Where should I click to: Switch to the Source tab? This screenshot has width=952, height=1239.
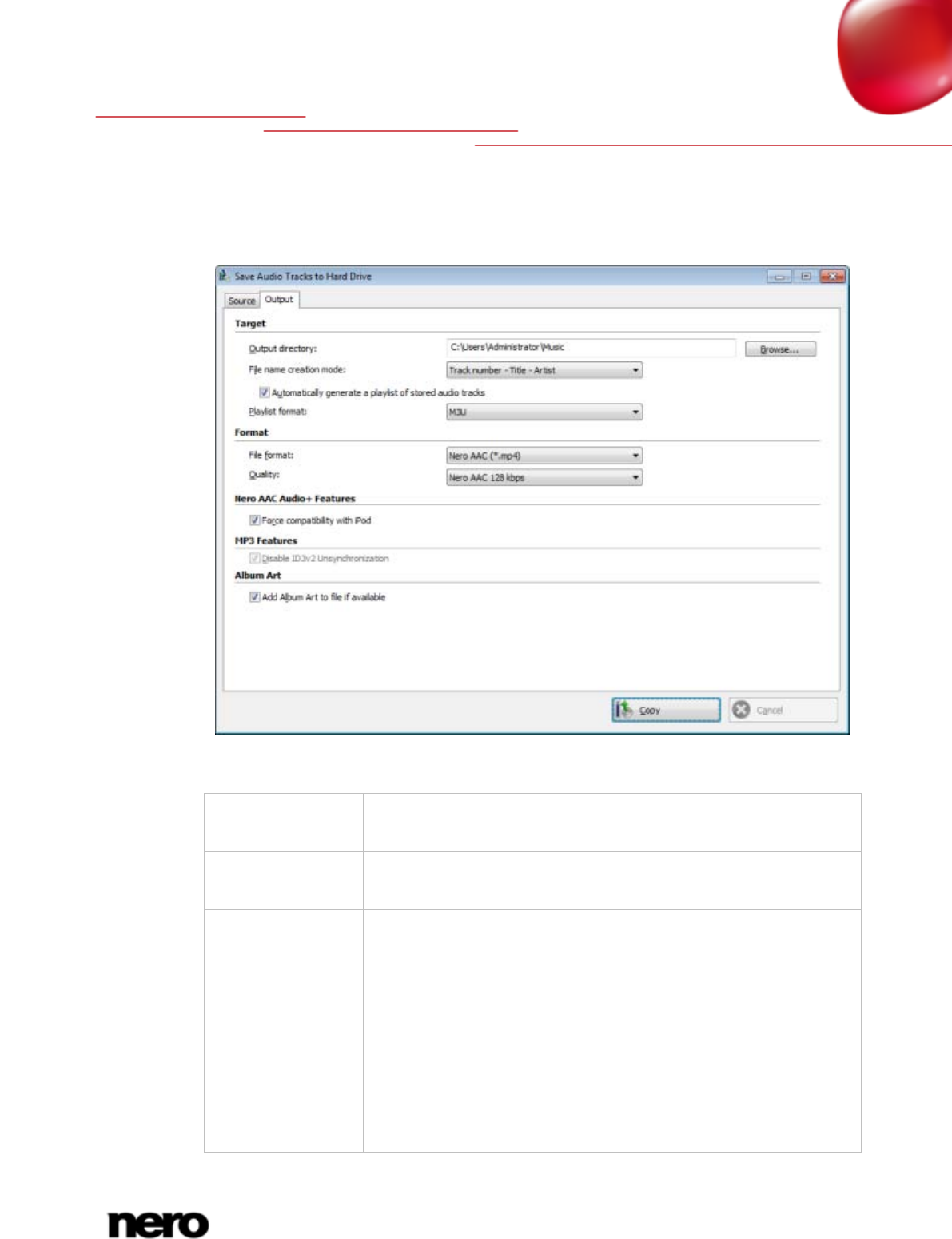(241, 301)
